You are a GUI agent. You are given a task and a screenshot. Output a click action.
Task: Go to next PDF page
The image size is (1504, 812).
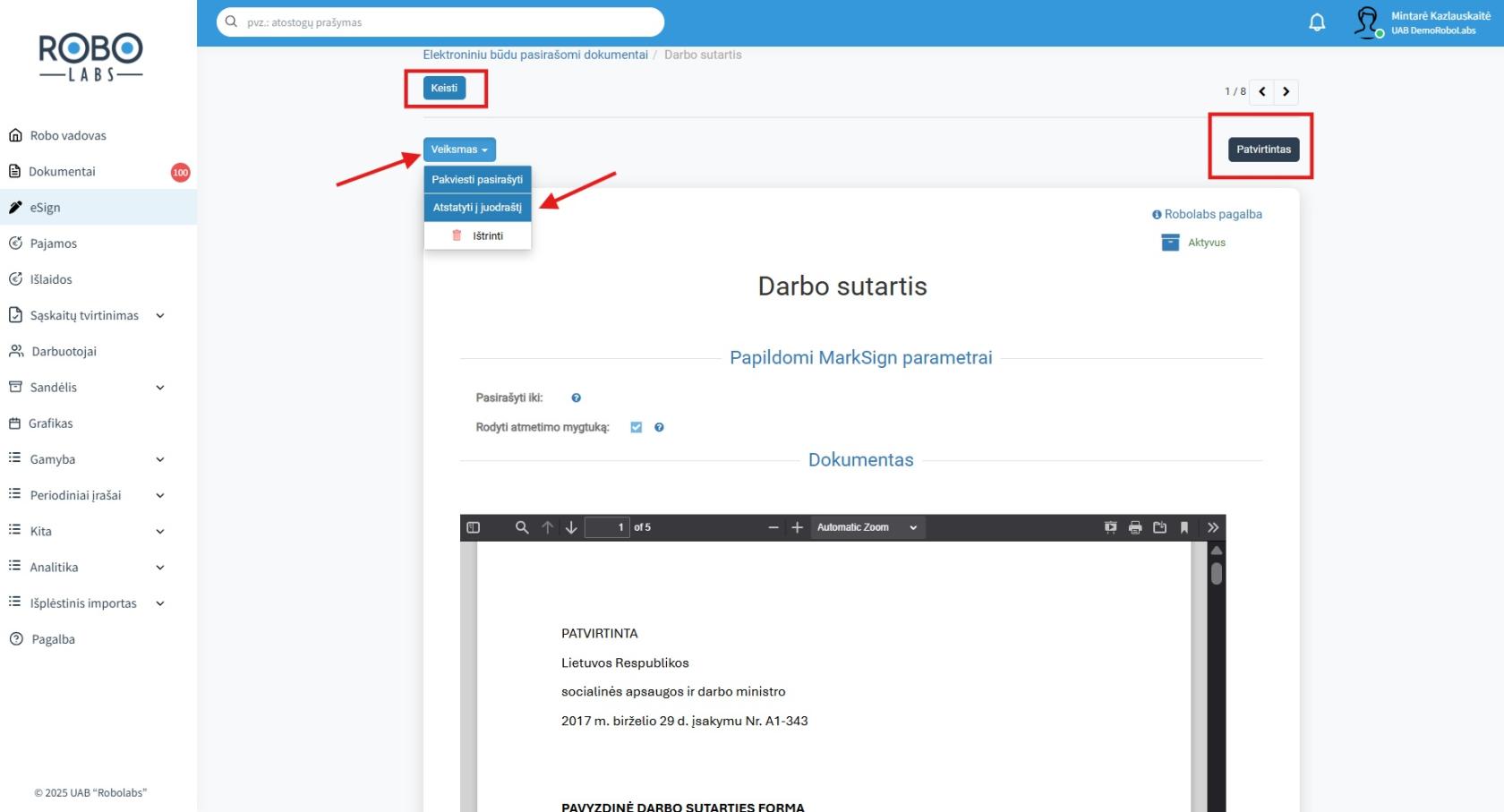(x=571, y=527)
